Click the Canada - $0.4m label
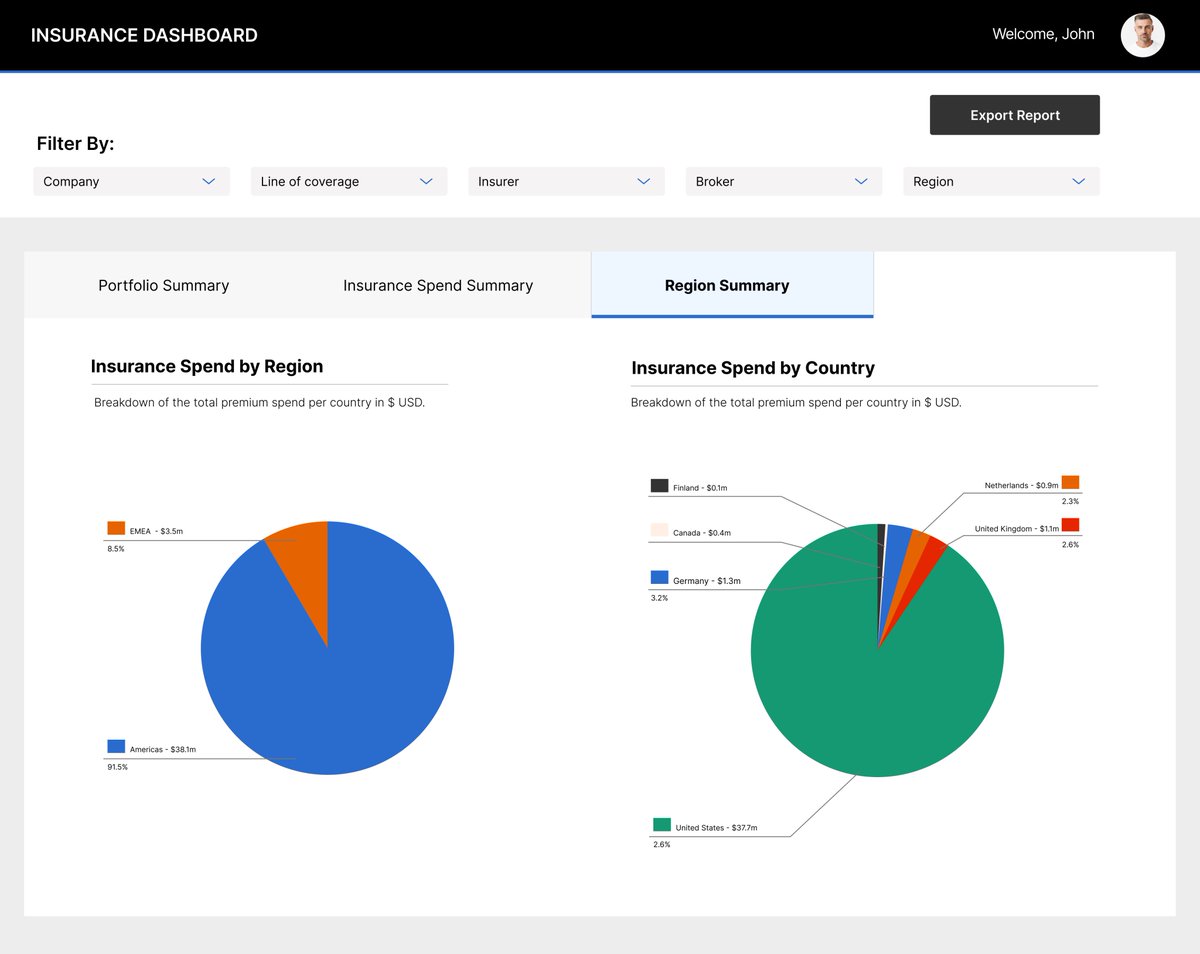 pos(702,533)
